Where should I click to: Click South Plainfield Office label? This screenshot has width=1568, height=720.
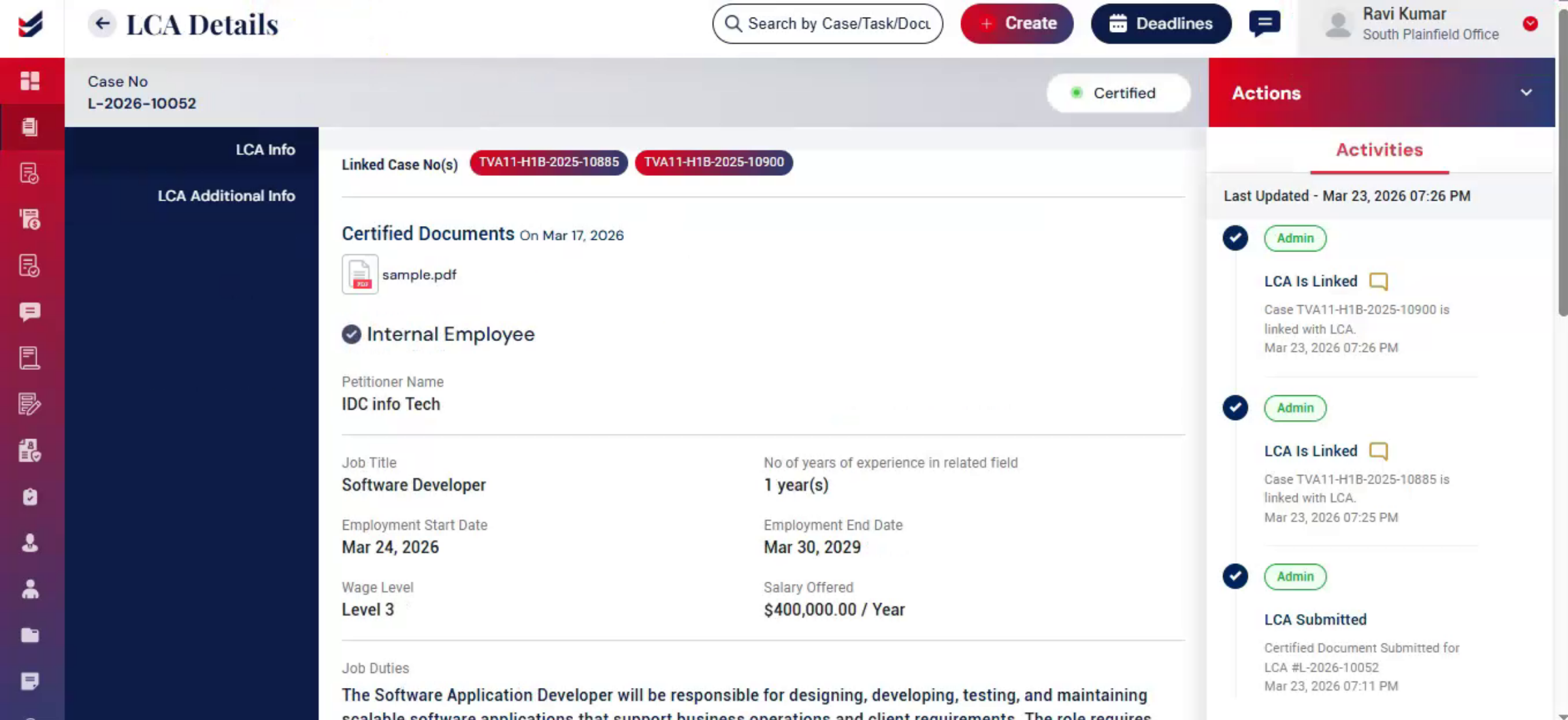coord(1430,35)
